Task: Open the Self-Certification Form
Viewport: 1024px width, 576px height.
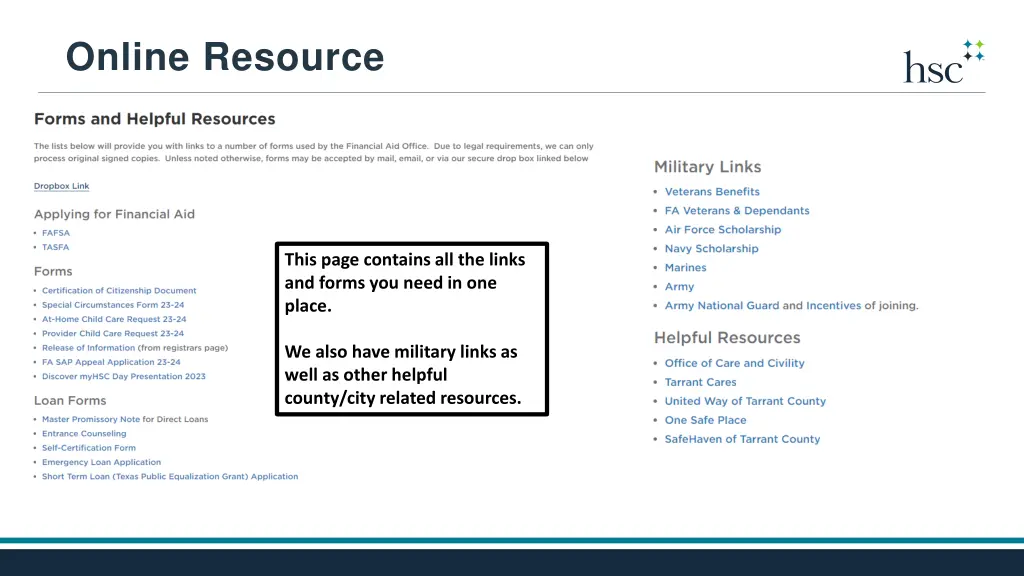Action: point(89,447)
